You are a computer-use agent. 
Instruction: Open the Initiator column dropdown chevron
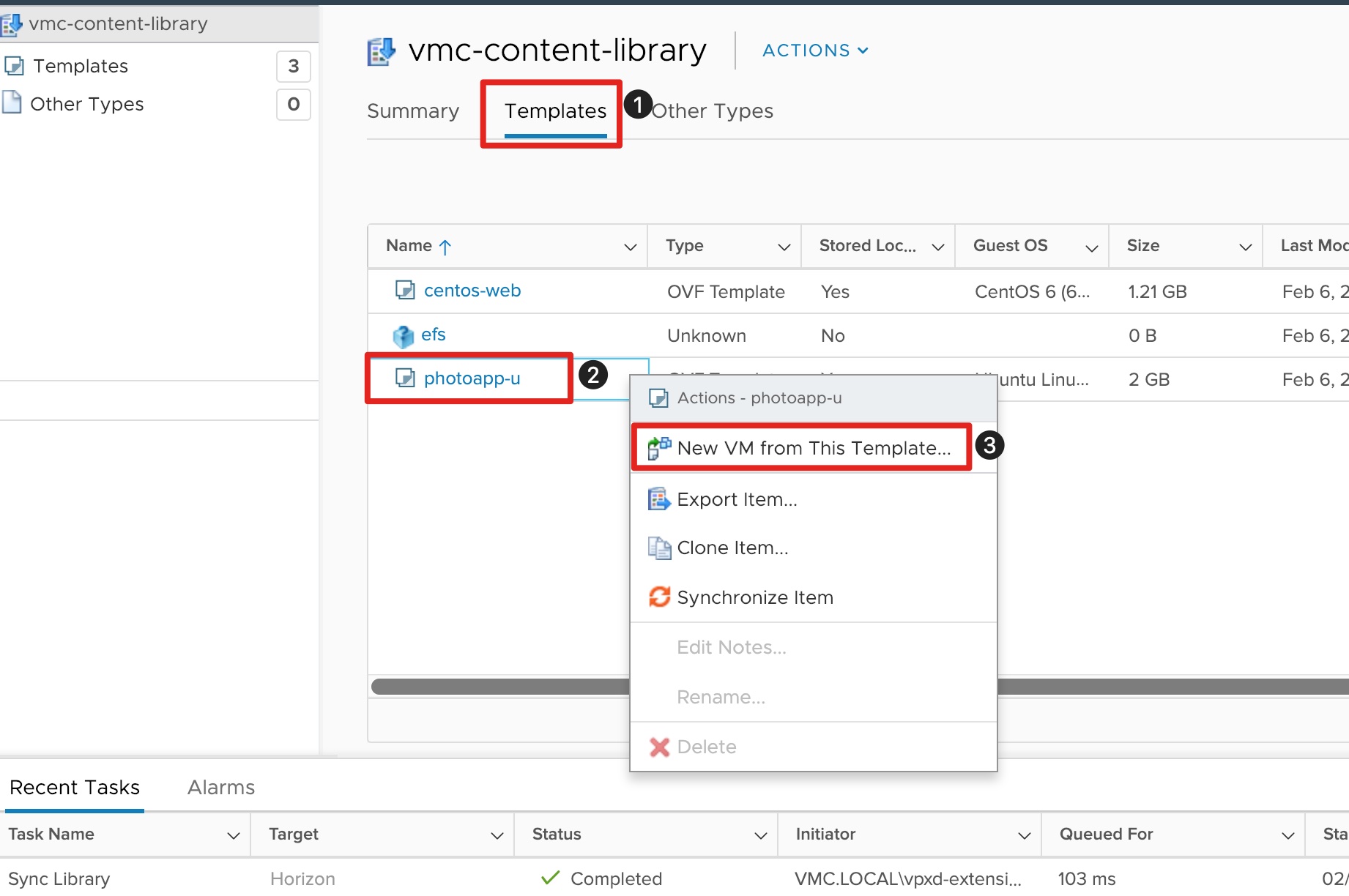point(1025,835)
